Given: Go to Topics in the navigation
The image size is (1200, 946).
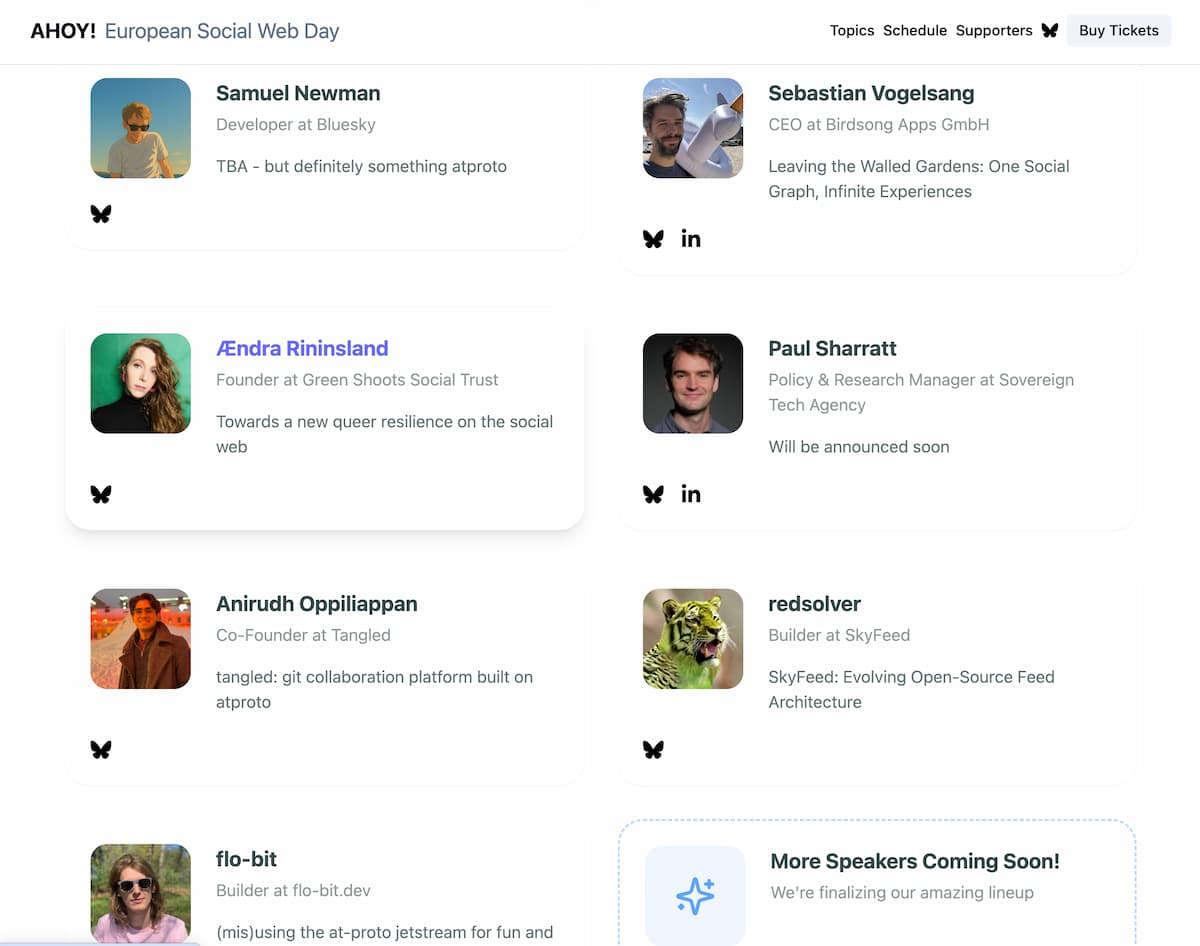Looking at the screenshot, I should [852, 31].
